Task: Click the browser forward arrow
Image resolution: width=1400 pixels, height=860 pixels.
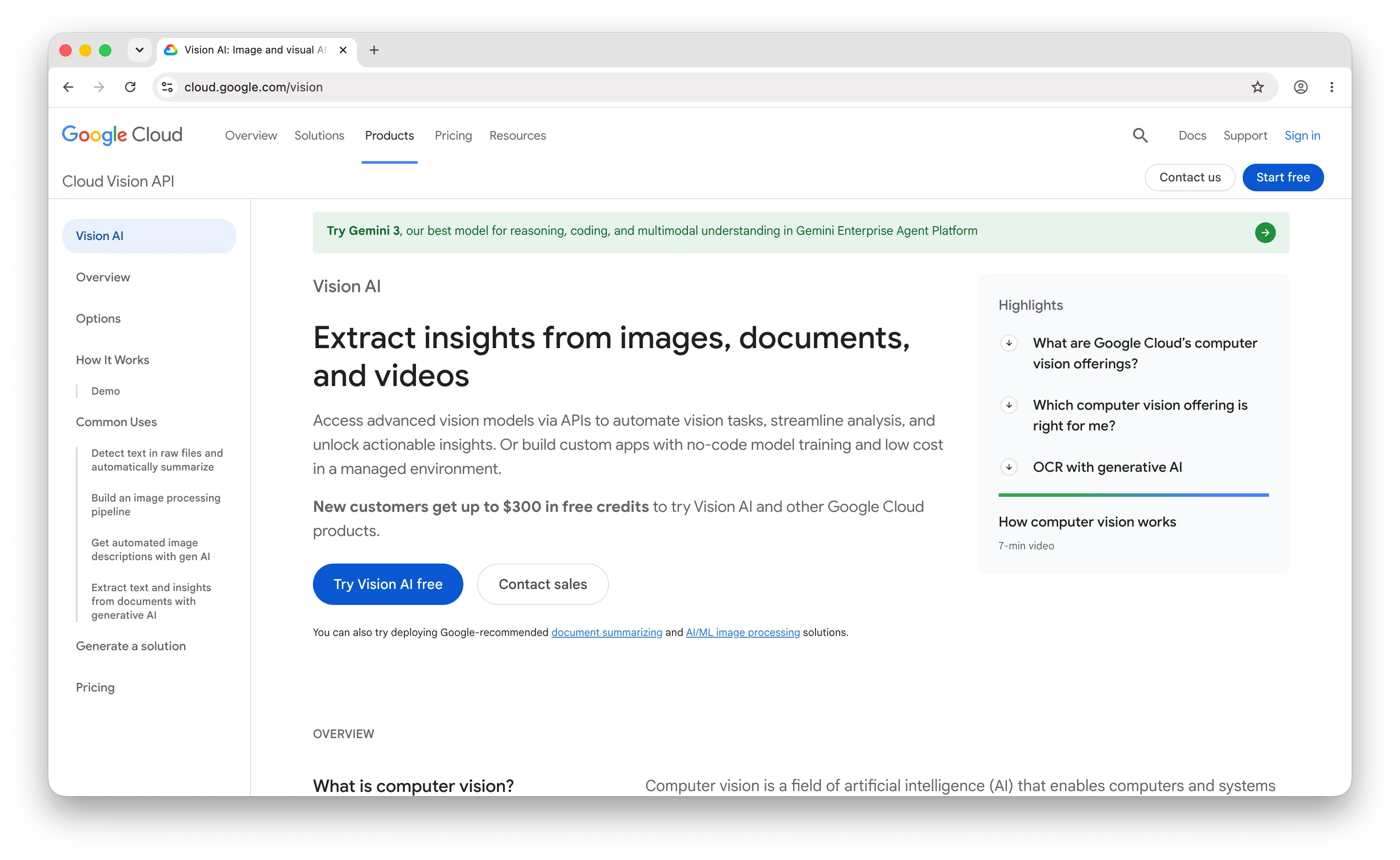Action: click(99, 87)
